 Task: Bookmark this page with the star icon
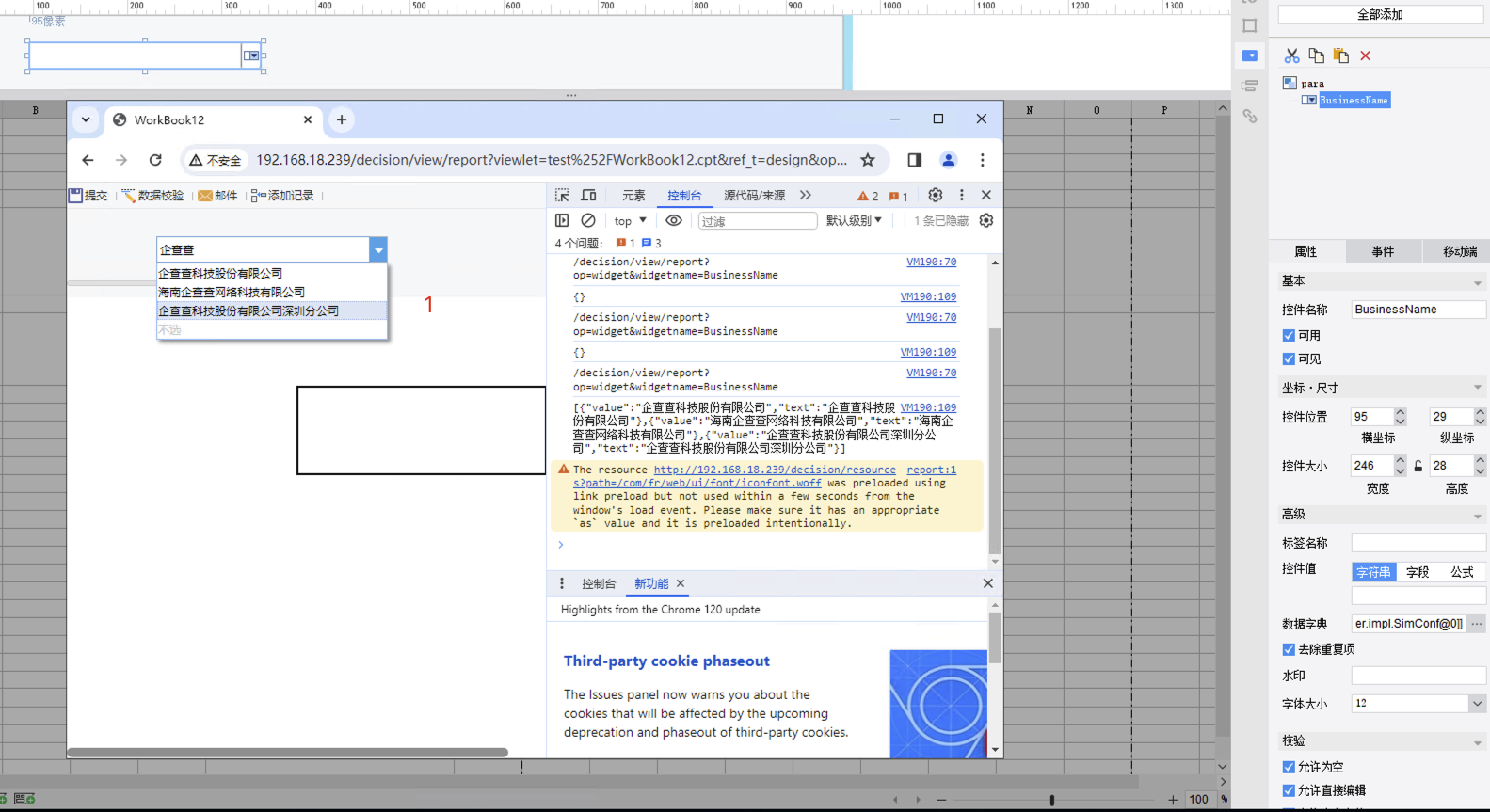click(x=868, y=160)
